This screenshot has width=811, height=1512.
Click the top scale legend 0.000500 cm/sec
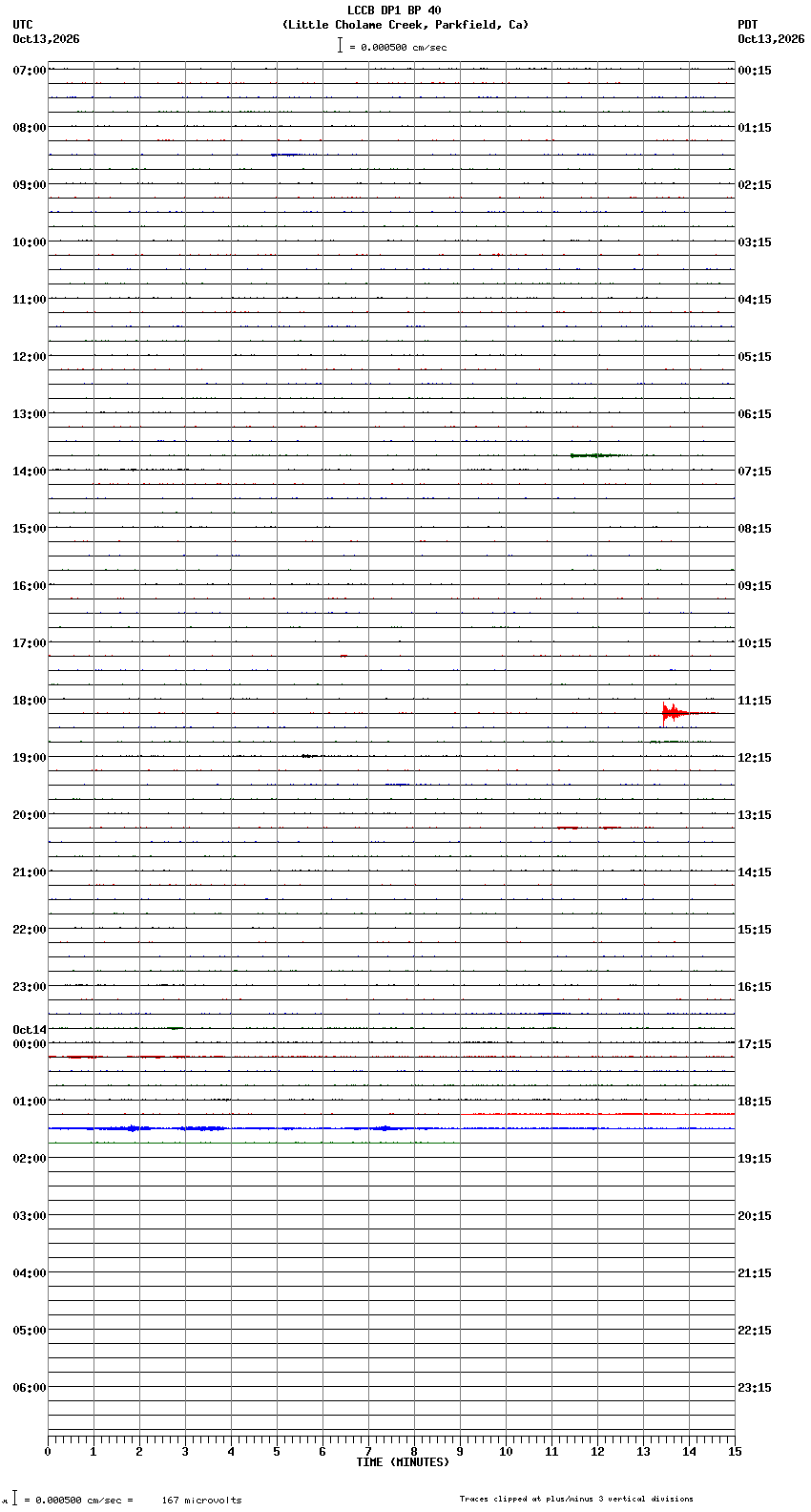coord(392,46)
